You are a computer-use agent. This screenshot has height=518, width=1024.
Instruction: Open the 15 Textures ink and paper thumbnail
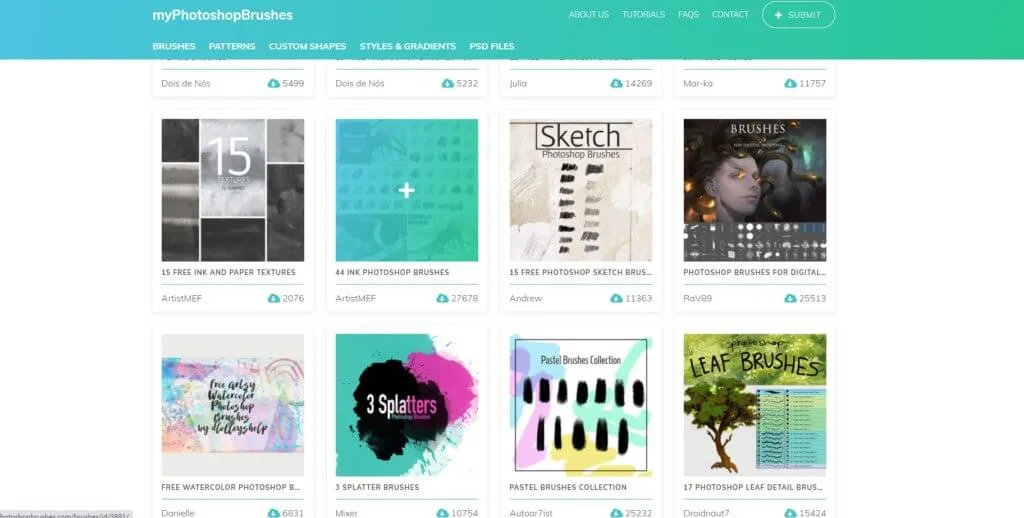(x=232, y=190)
